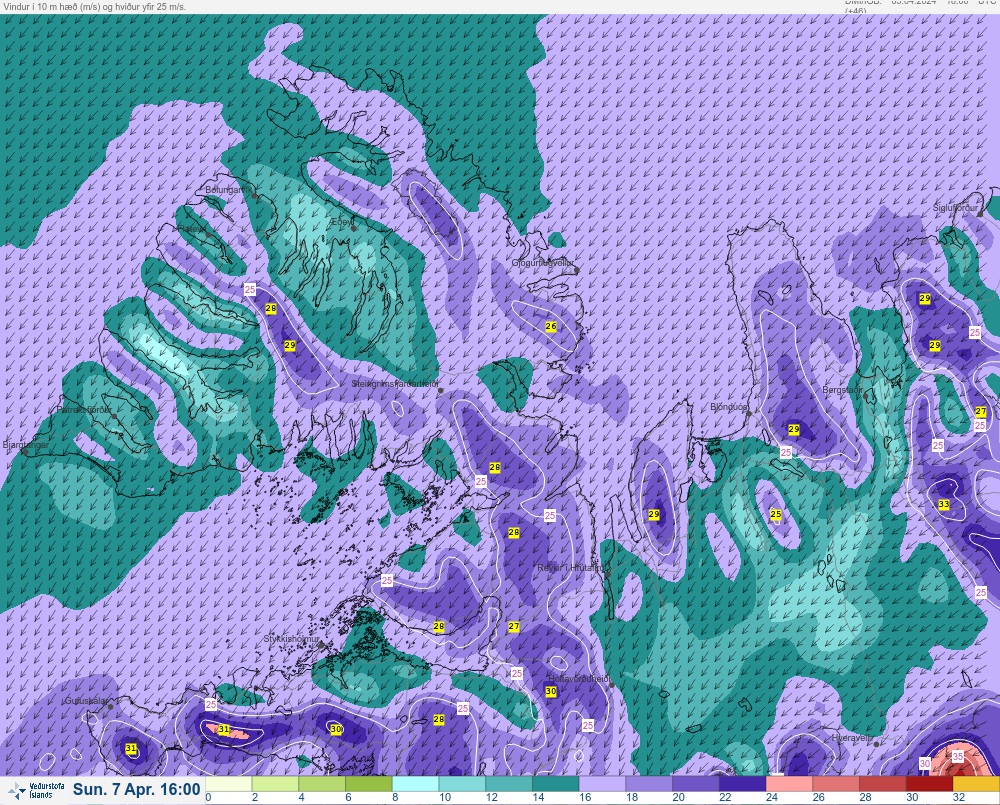Viewport: 1000px width, 805px height.
Task: Click the yellow 25 gust marker inside teal area
Action: coord(776,513)
